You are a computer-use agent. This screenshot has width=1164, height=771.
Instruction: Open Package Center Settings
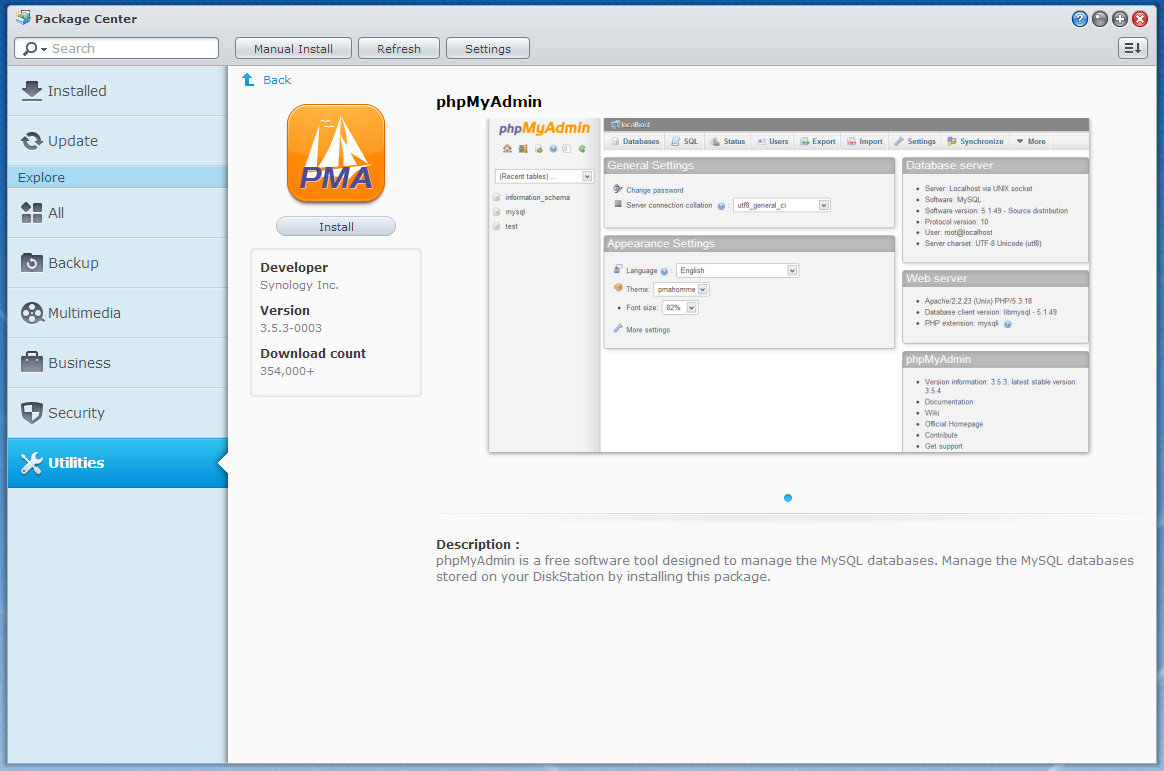(488, 49)
